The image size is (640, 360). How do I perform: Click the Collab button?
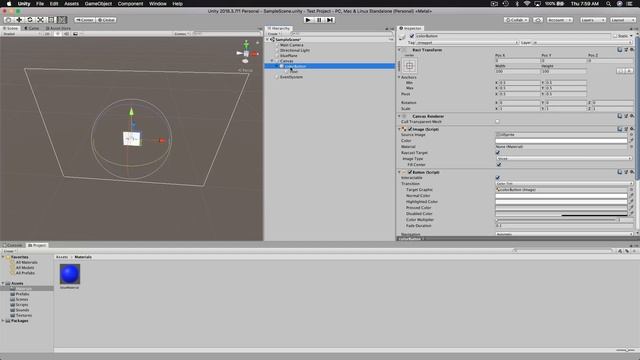[x=516, y=20]
